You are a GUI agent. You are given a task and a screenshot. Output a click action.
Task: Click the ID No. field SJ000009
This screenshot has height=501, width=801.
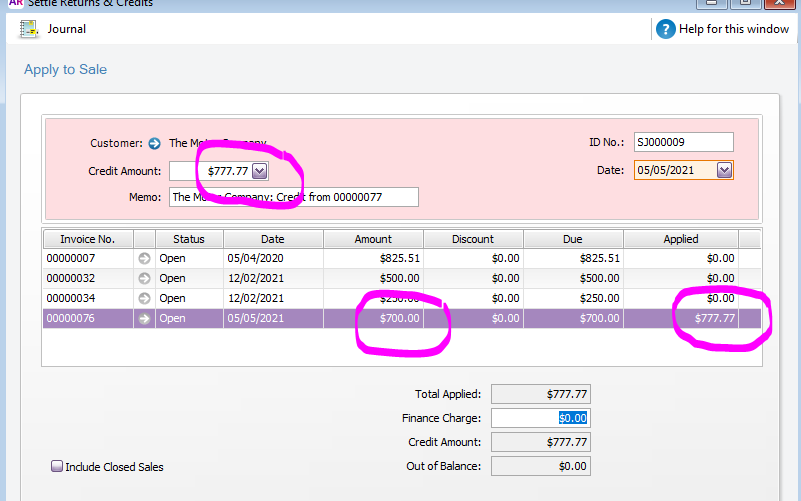tap(683, 143)
